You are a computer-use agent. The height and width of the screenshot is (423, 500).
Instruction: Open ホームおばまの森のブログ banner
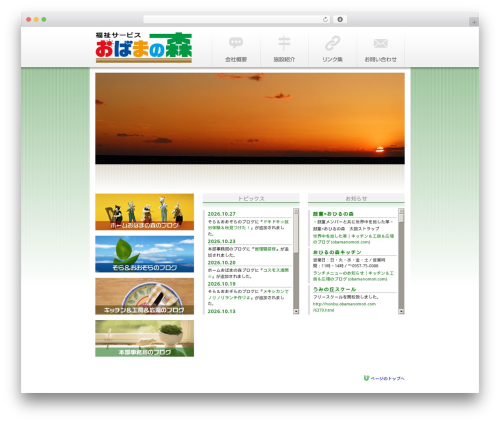point(144,212)
